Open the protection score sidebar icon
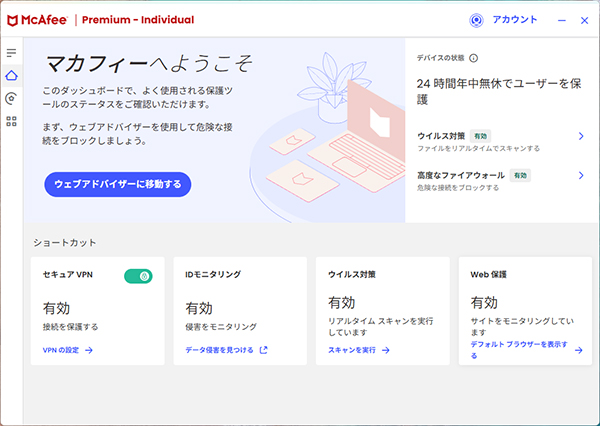This screenshot has width=600, height=426. [11, 99]
